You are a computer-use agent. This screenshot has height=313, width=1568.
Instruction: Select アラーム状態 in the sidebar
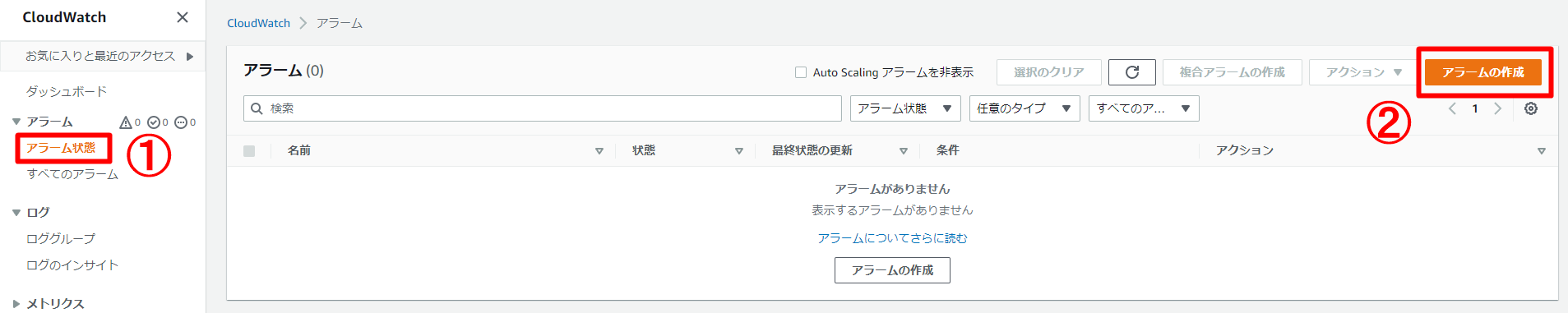coord(61,148)
